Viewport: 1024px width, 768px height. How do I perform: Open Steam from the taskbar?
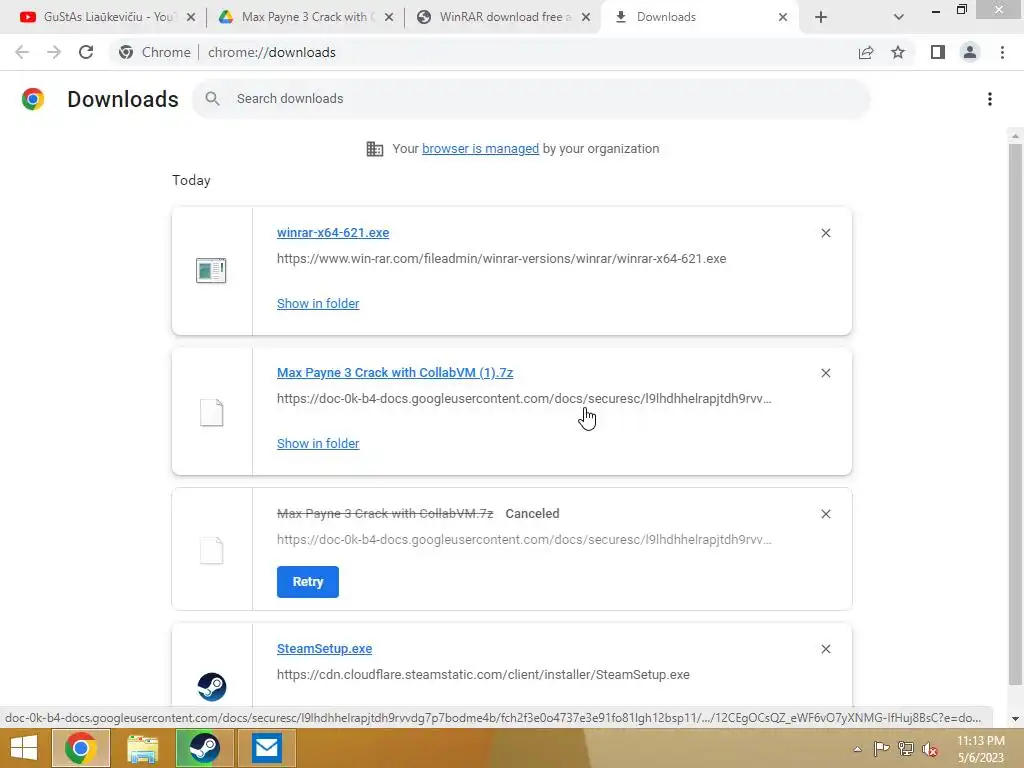[205, 748]
